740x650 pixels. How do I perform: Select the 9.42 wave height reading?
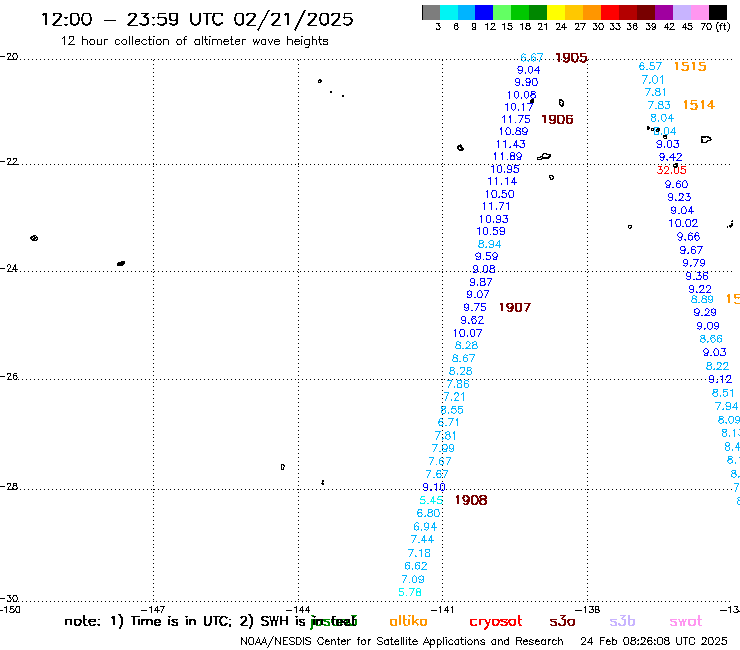click(x=671, y=157)
